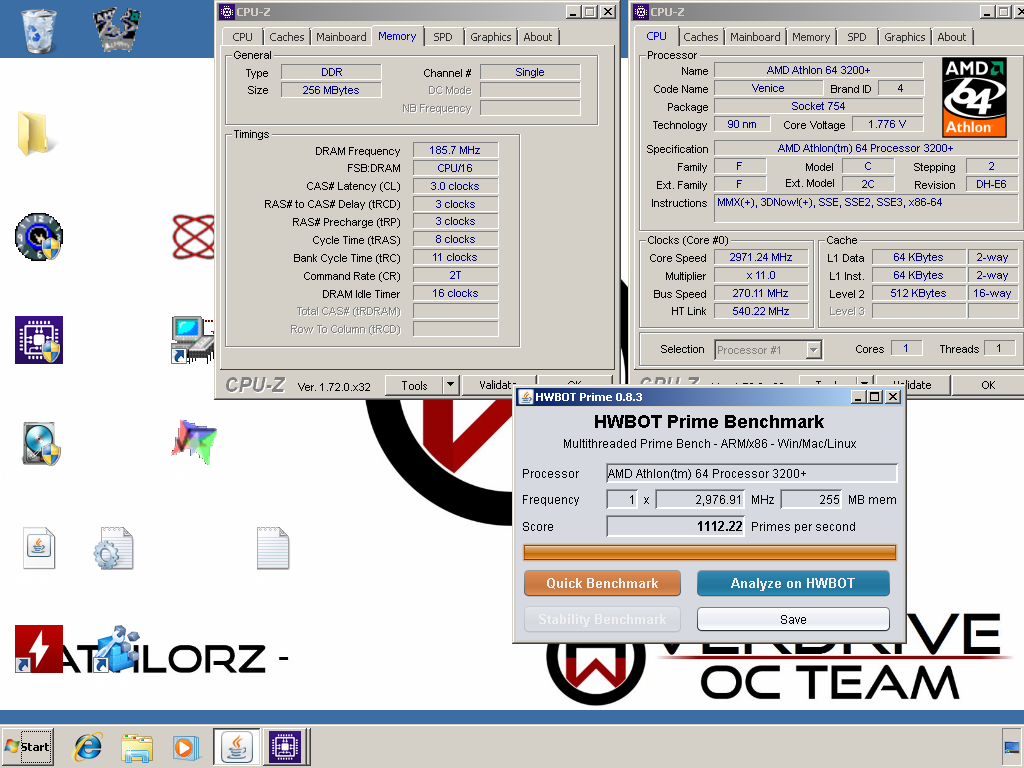Launch the clock icon with shield overlay
1024x768 pixels.
[x=39, y=236]
